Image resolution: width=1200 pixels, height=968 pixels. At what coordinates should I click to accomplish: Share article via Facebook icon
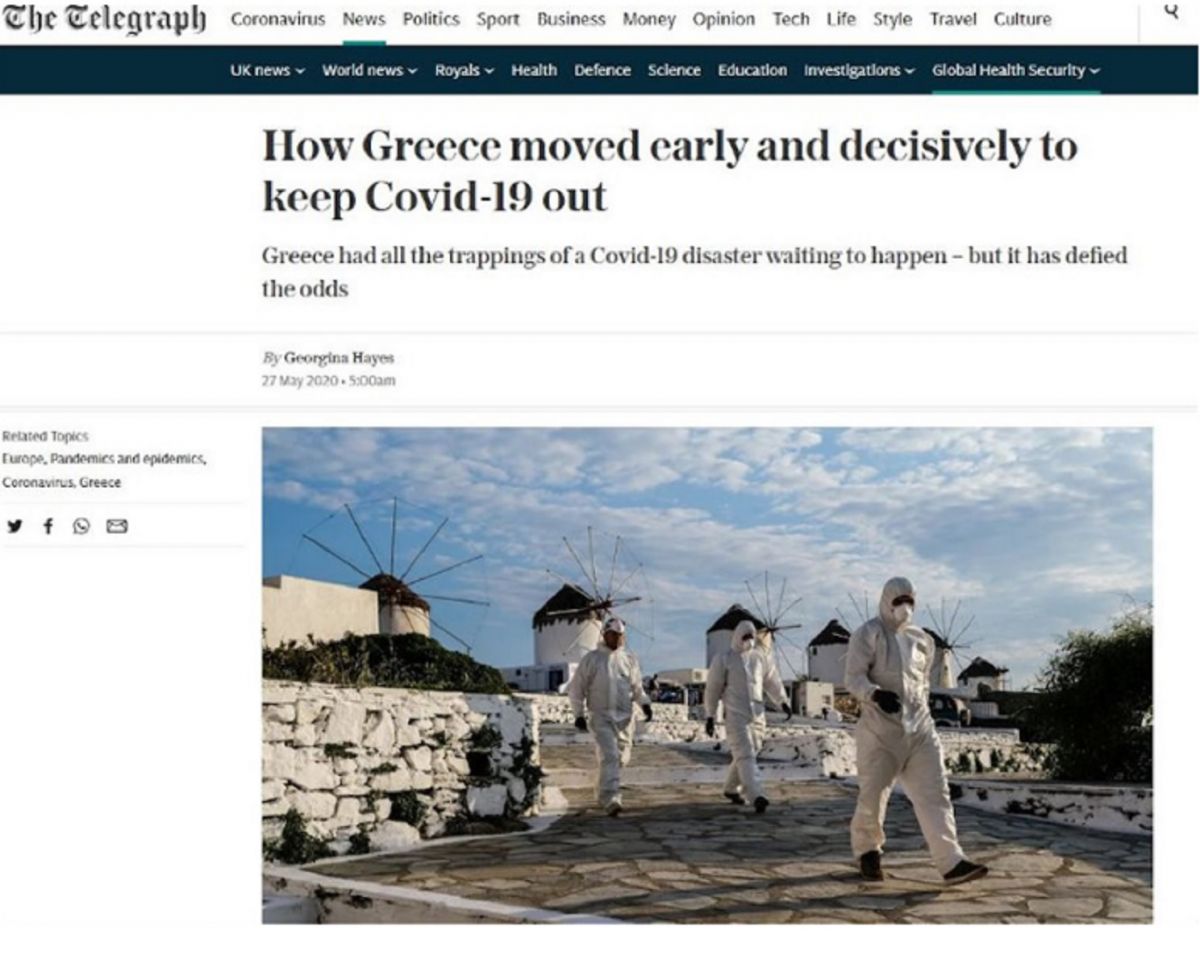48,526
